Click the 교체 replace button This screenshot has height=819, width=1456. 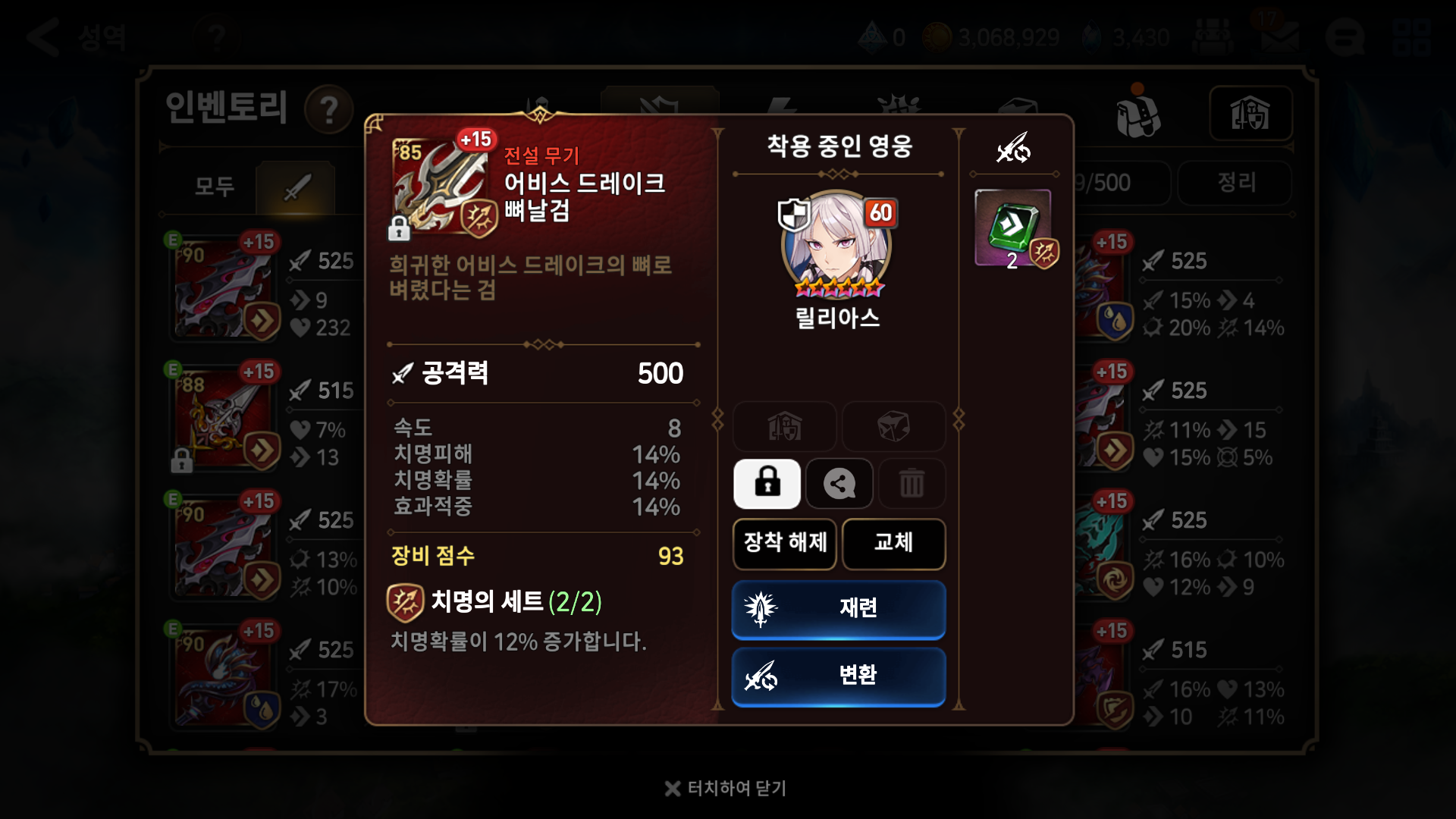[x=893, y=544]
